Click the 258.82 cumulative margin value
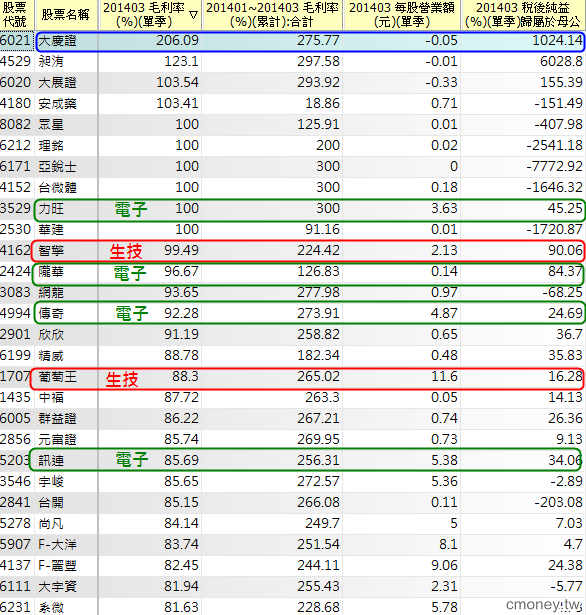 [318, 335]
